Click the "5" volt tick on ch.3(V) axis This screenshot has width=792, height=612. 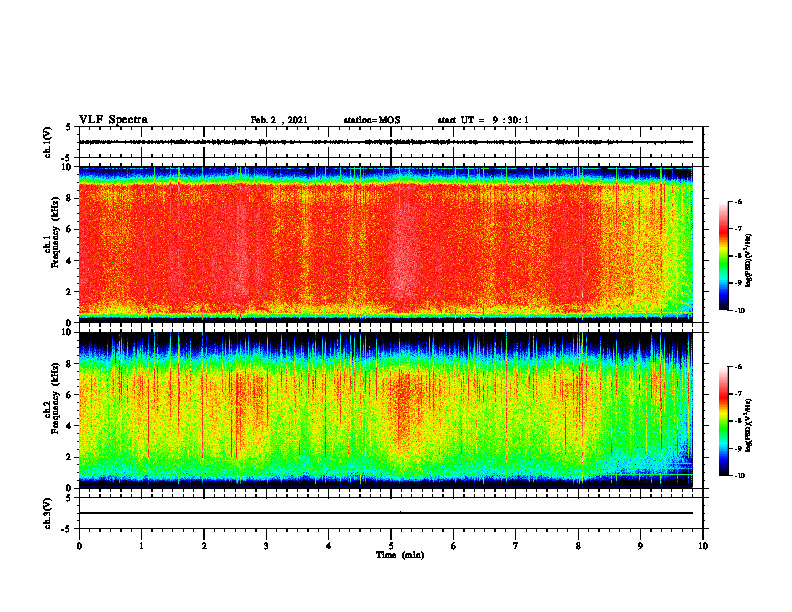tap(69, 498)
